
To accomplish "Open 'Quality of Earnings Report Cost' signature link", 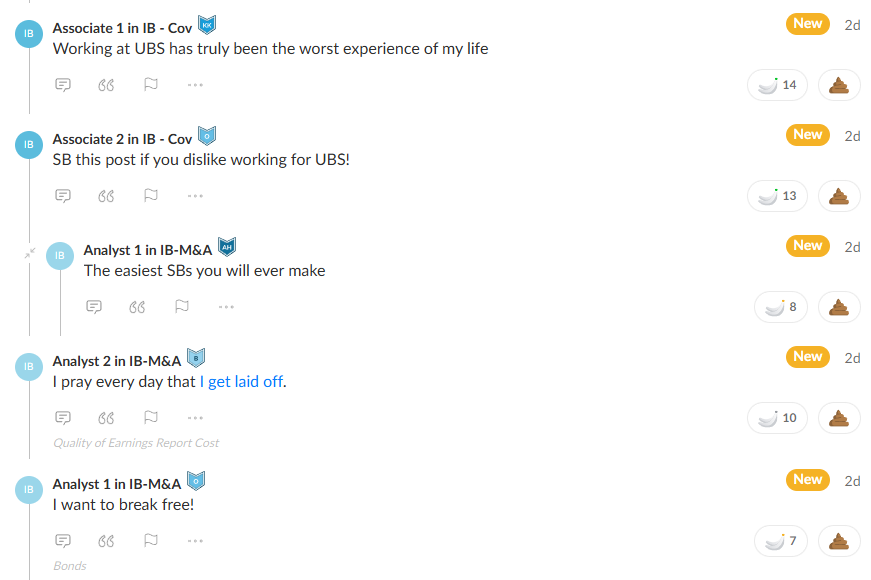I will click(x=136, y=443).
